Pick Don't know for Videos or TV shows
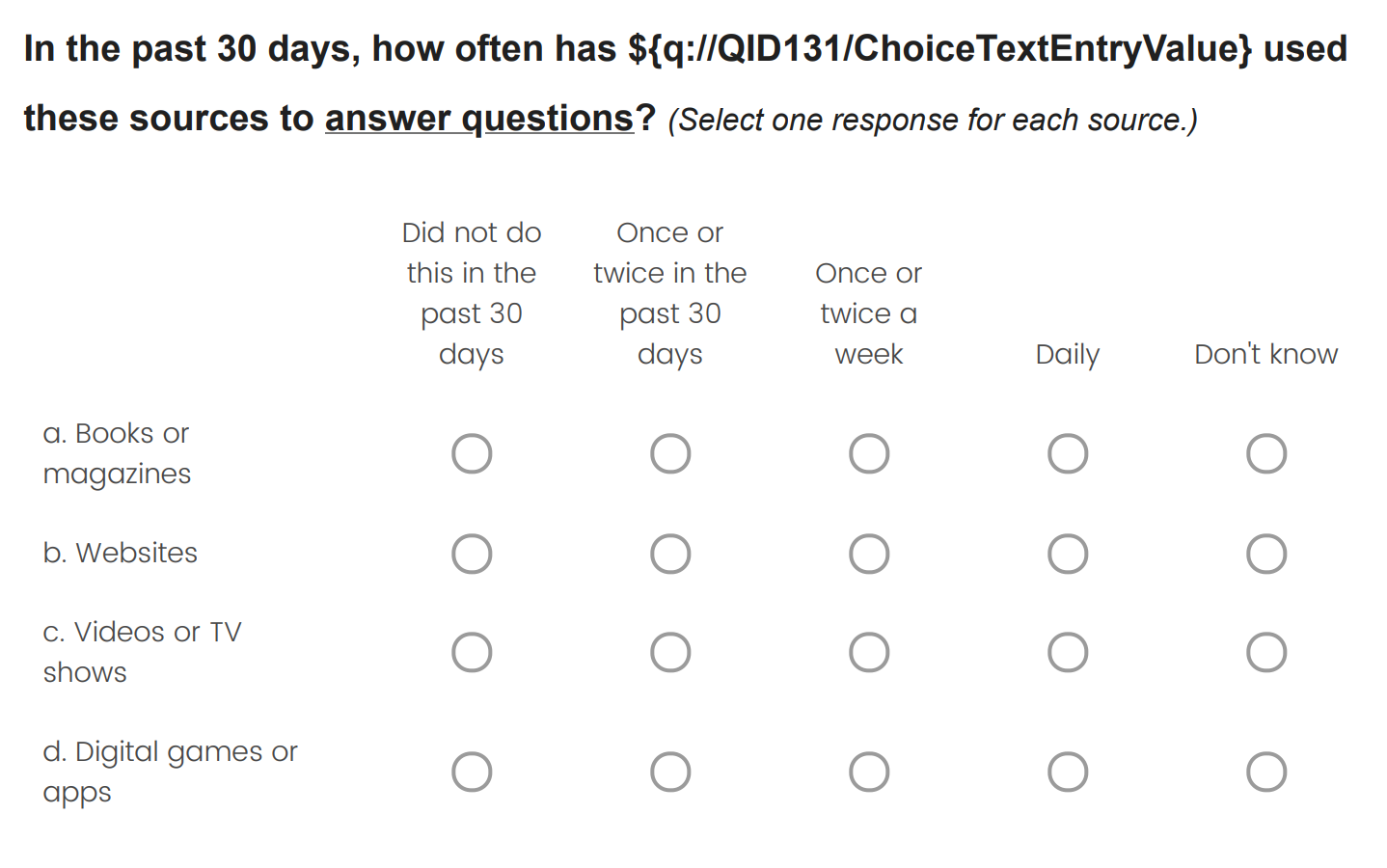 [x=1266, y=652]
